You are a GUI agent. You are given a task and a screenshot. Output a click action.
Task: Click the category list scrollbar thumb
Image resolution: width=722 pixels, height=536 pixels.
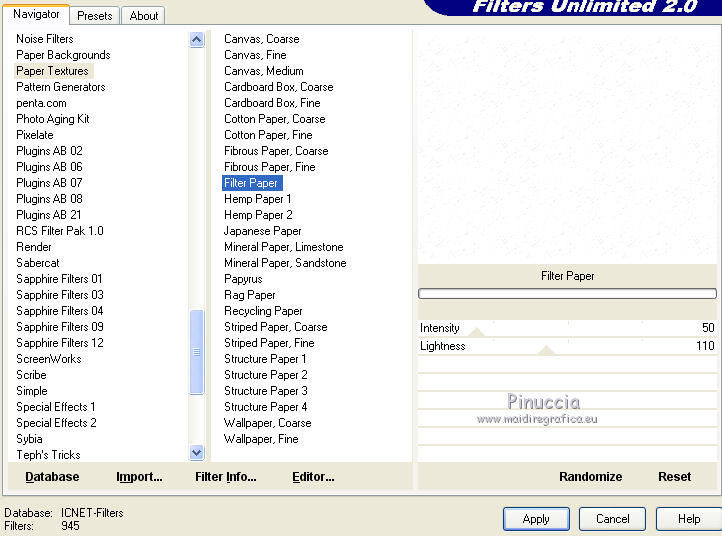coord(197,352)
